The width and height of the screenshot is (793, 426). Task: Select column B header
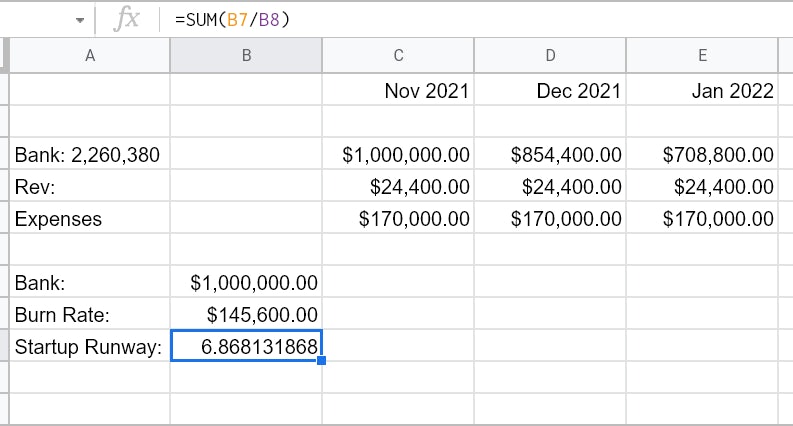(x=246, y=56)
